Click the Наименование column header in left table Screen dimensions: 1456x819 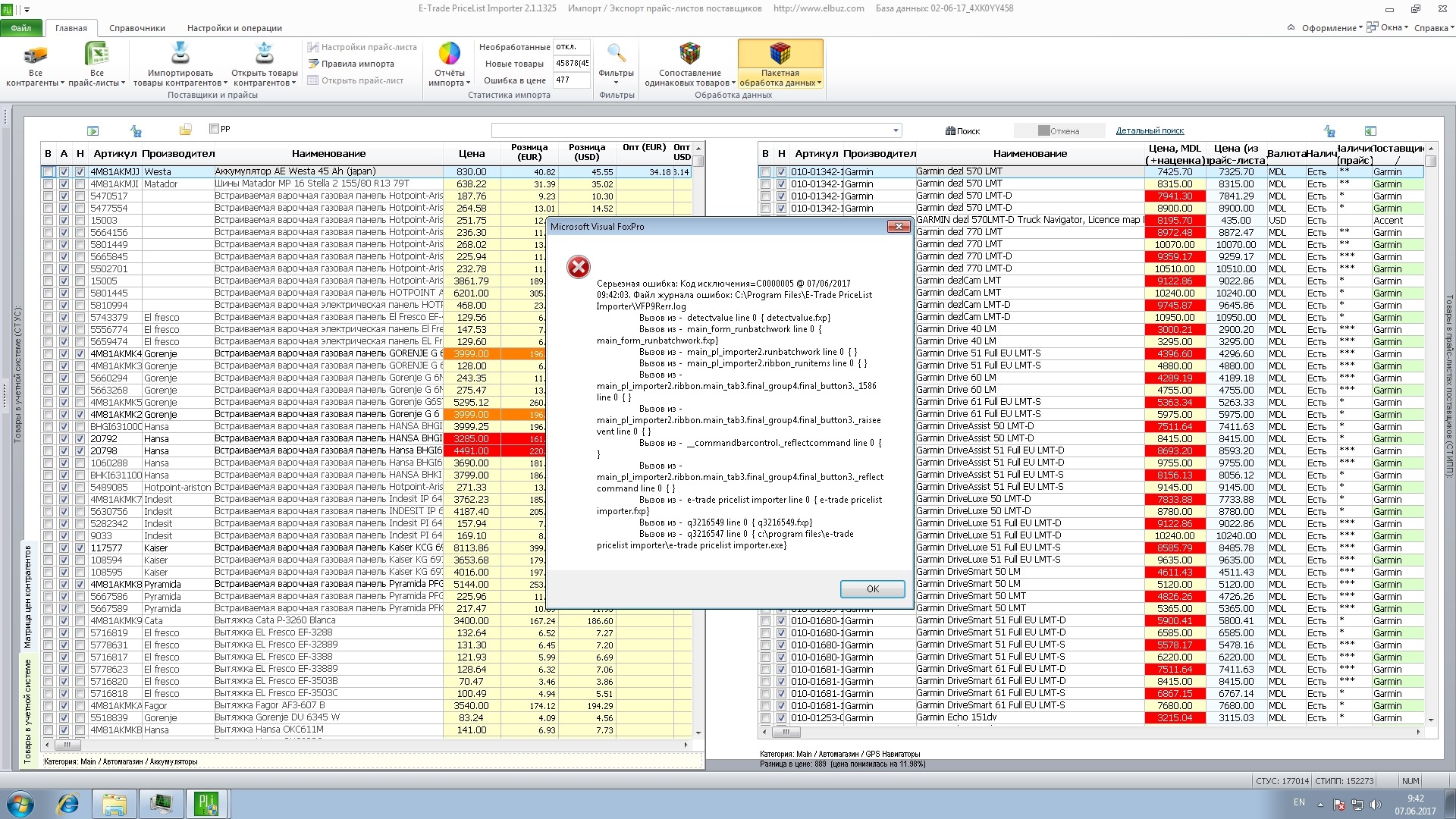pyautogui.click(x=328, y=153)
